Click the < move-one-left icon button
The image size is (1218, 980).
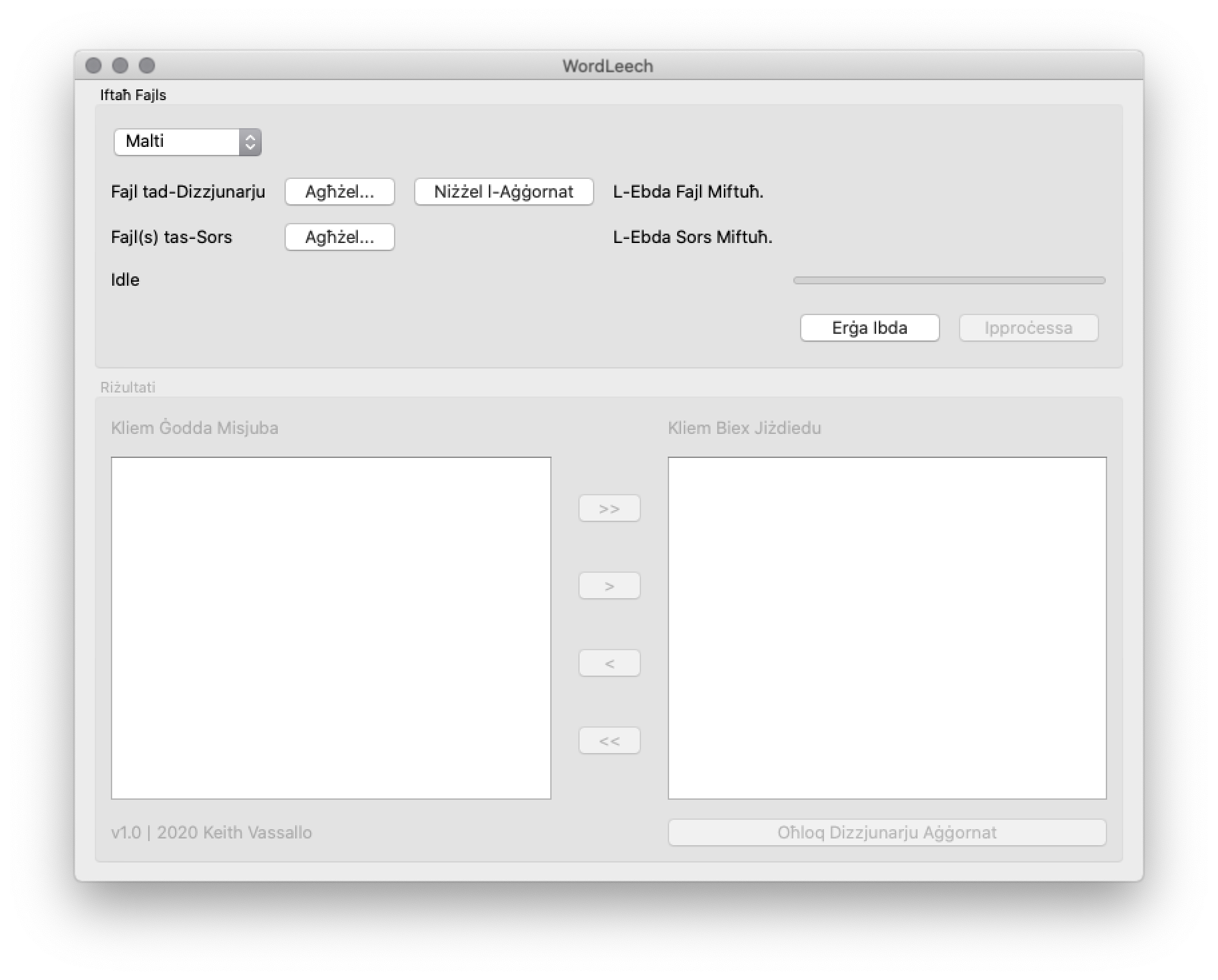(608, 662)
